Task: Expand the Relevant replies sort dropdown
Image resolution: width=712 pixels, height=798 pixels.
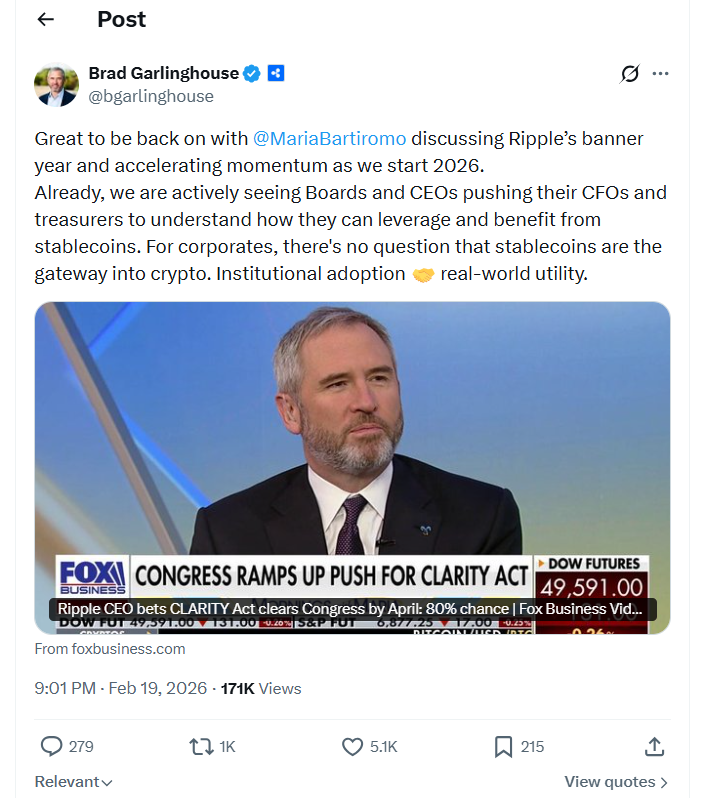Action: point(73,782)
